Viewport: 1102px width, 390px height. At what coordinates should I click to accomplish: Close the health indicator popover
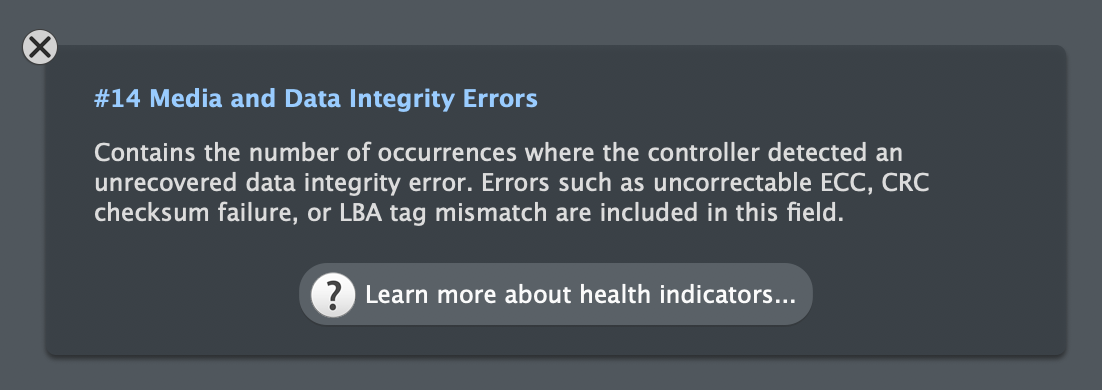[40, 47]
